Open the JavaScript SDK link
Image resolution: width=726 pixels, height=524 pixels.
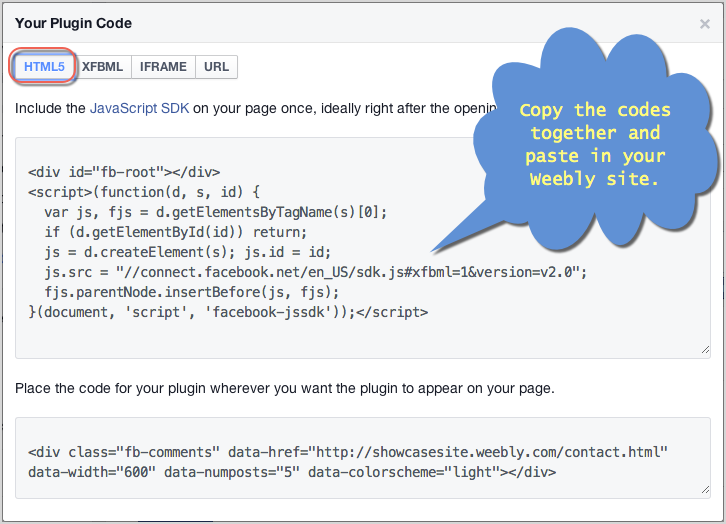139,108
